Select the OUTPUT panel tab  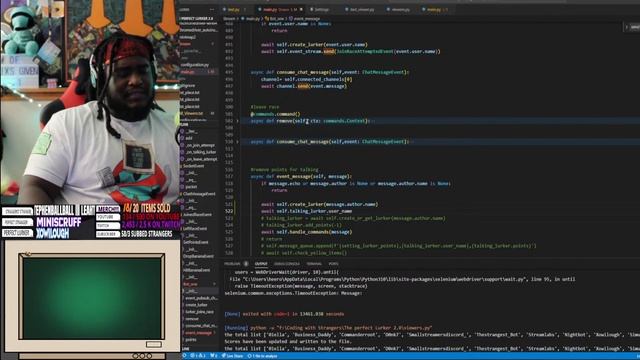(261, 264)
